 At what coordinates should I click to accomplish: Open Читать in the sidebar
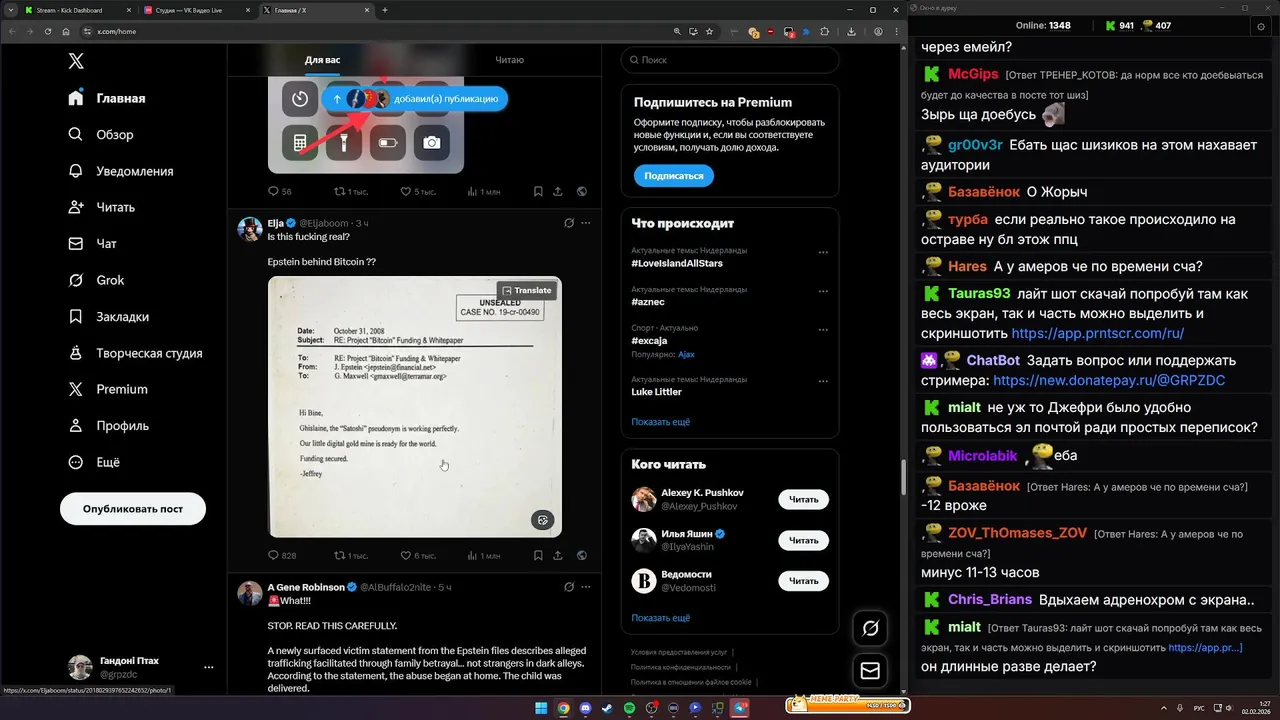coord(101,207)
